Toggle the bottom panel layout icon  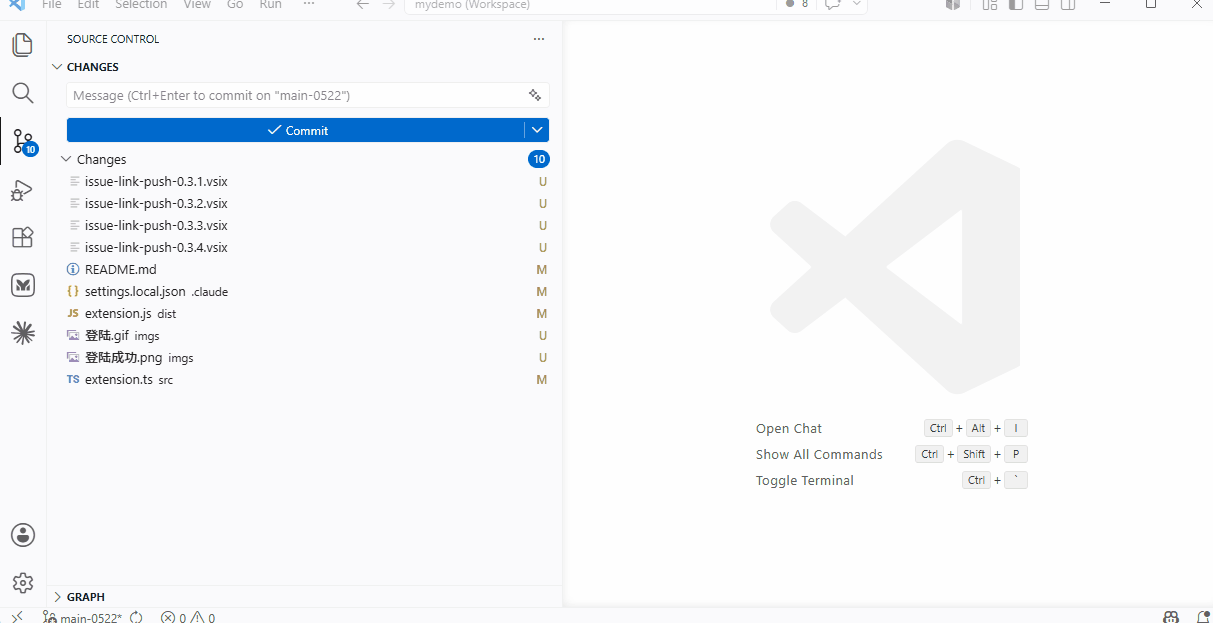[1042, 5]
